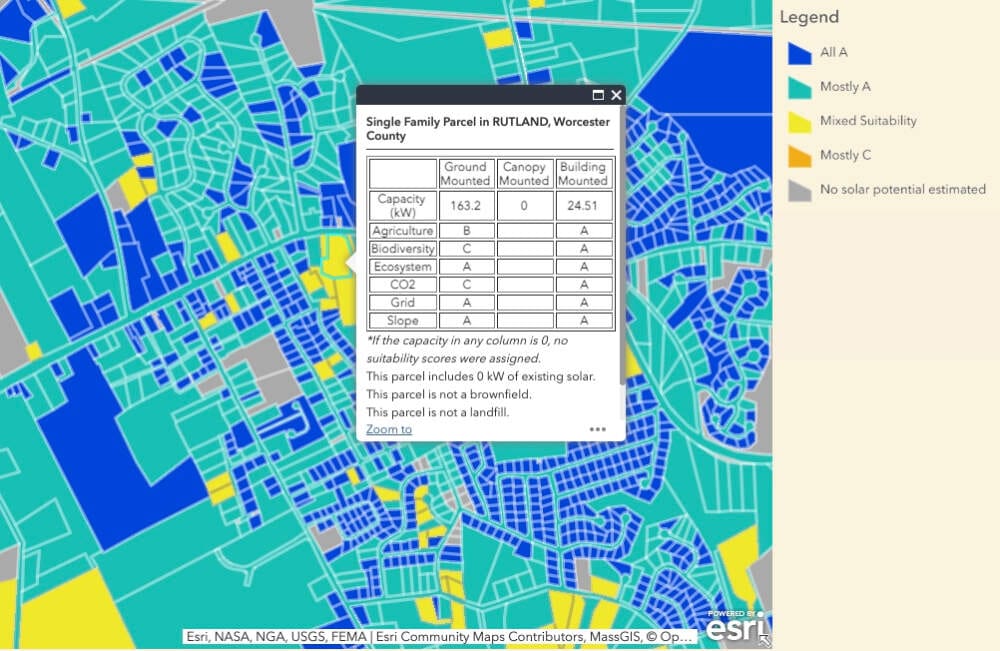Viewport: 1000px width, 651px height.
Task: Click the Mostly C orange legend swatch
Action: pyautogui.click(x=799, y=156)
